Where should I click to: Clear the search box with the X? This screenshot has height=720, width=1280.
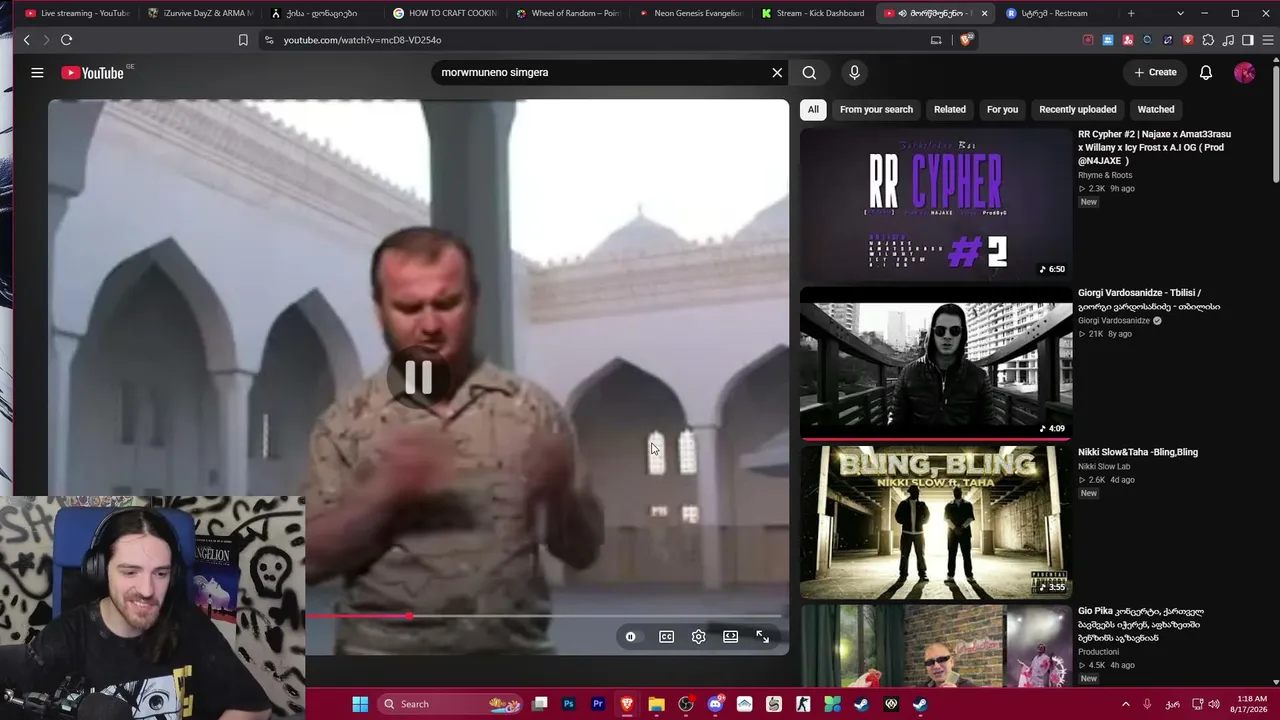(x=777, y=72)
